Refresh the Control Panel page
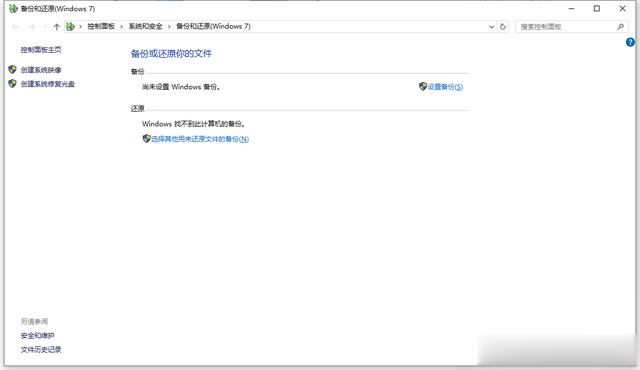 [x=503, y=27]
